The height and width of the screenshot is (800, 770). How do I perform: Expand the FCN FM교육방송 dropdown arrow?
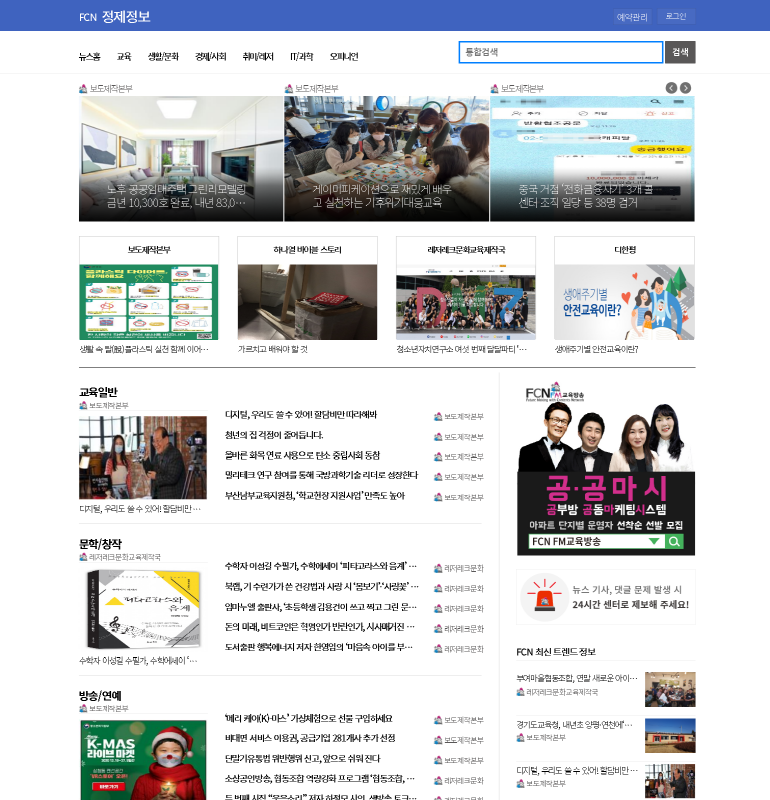[654, 542]
